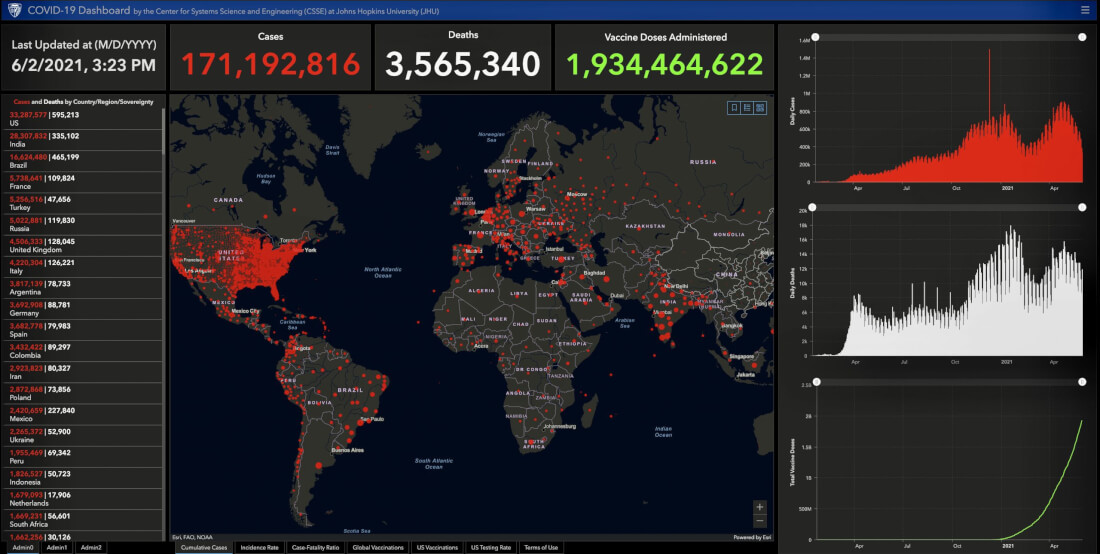Select the Indonesia row in country list
This screenshot has width=1100, height=554.
[x=83, y=478]
